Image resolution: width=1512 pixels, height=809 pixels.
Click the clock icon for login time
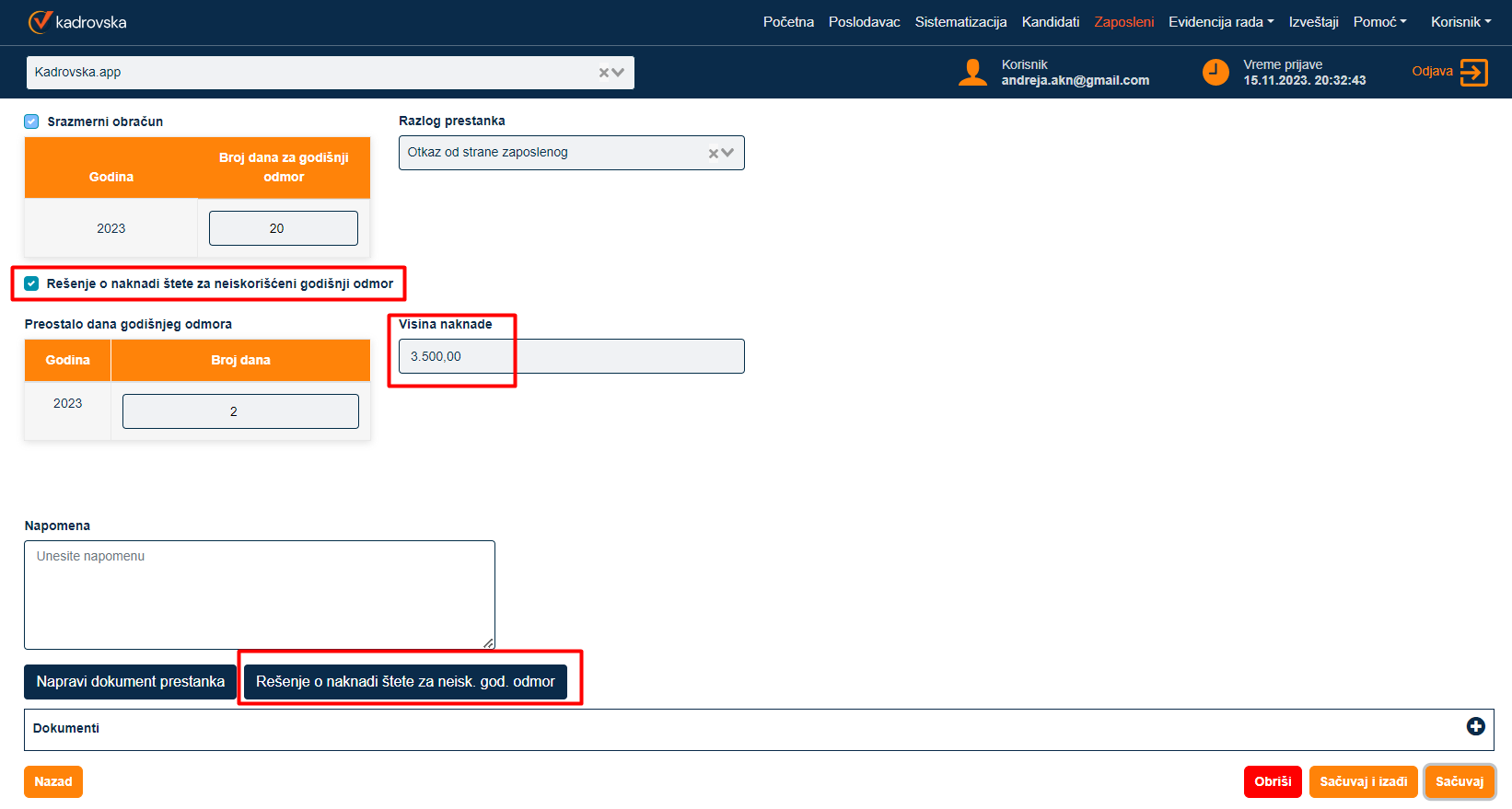[1215, 73]
